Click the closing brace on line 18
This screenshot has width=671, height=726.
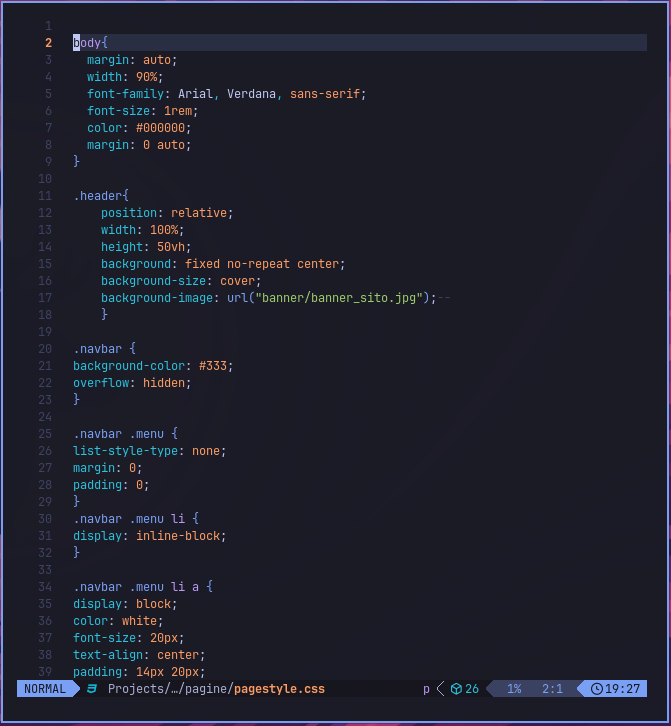point(104,314)
